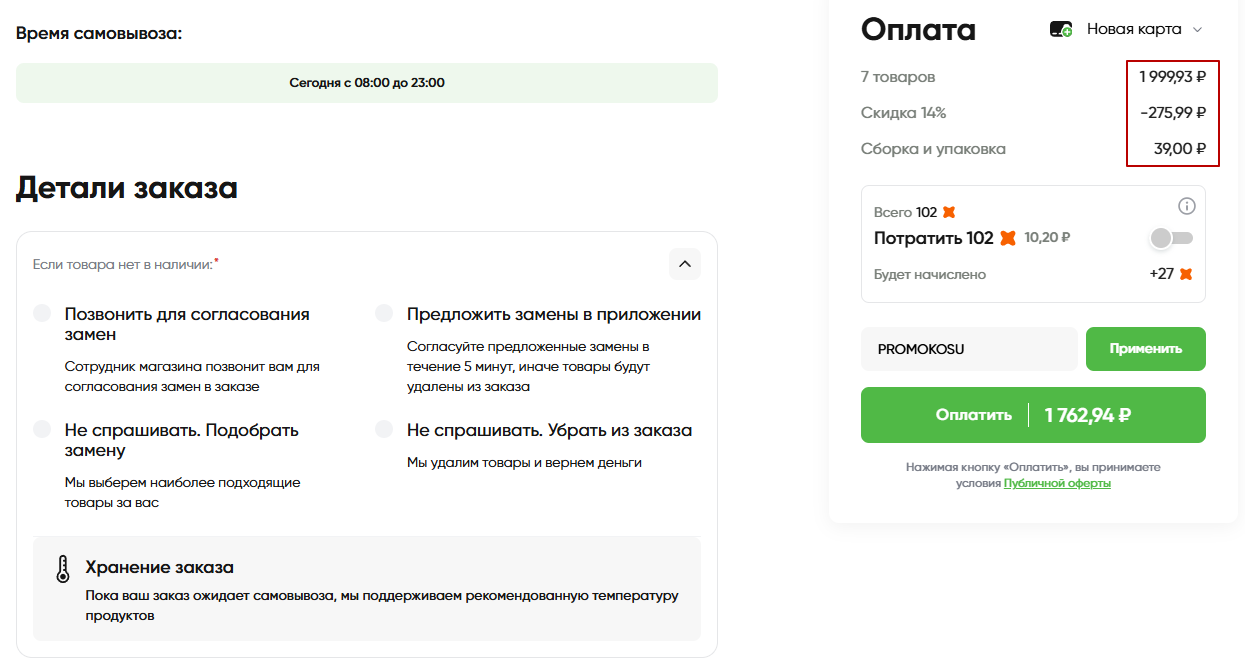This screenshot has height=669, width=1245.
Task: Select "Позвонить для согласования замен" option
Action: [42, 314]
